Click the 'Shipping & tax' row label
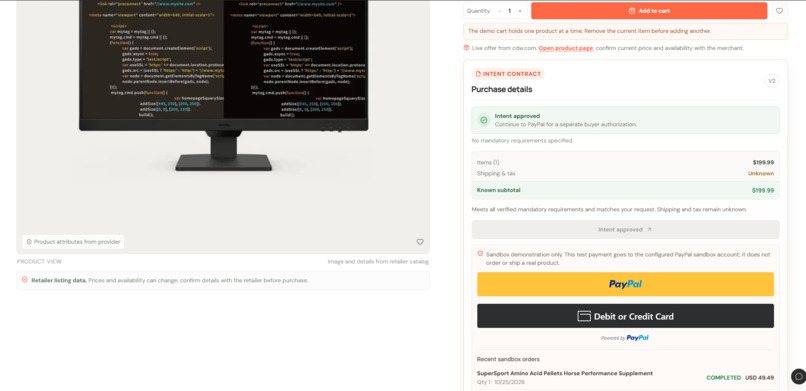Screen dimensions: 806x391 (496, 174)
